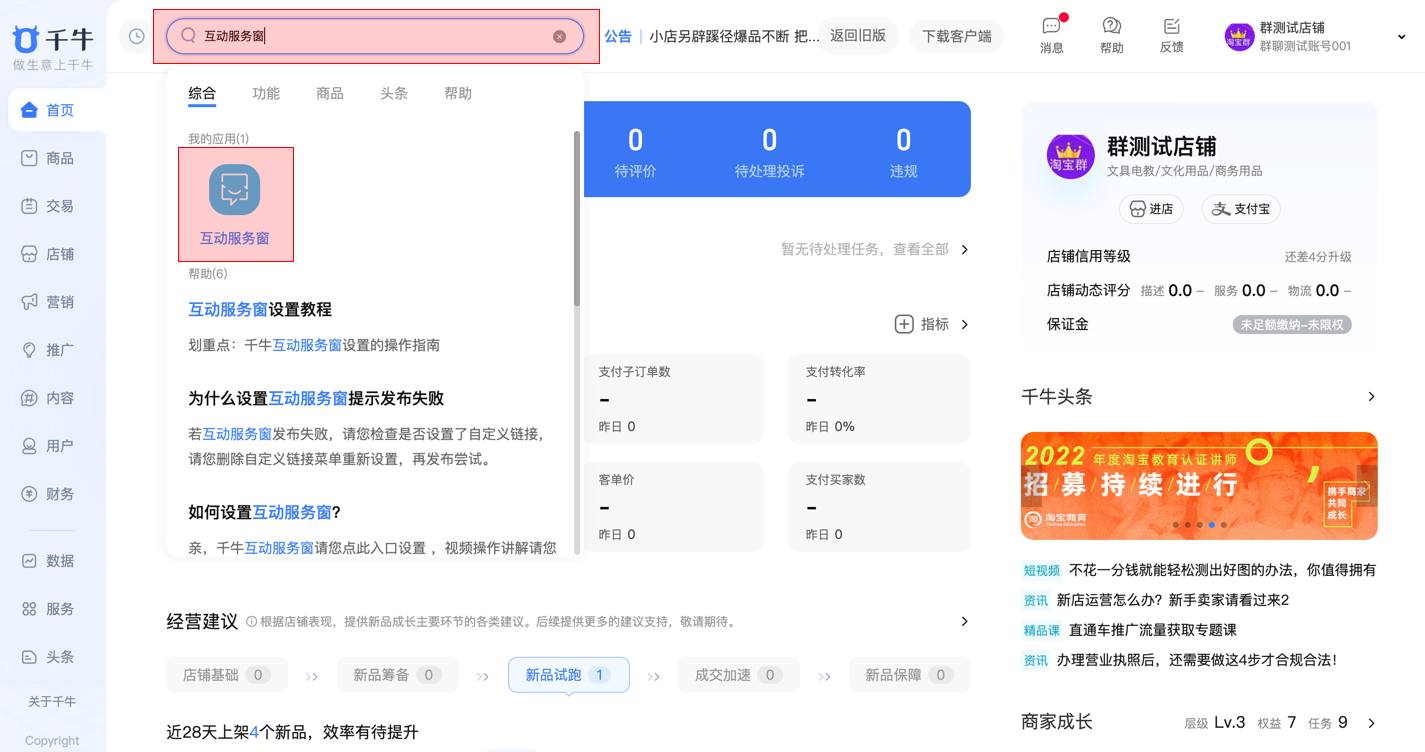Select 店铺基础 stage tab
Viewport: 1425px width, 752px height.
(227, 675)
